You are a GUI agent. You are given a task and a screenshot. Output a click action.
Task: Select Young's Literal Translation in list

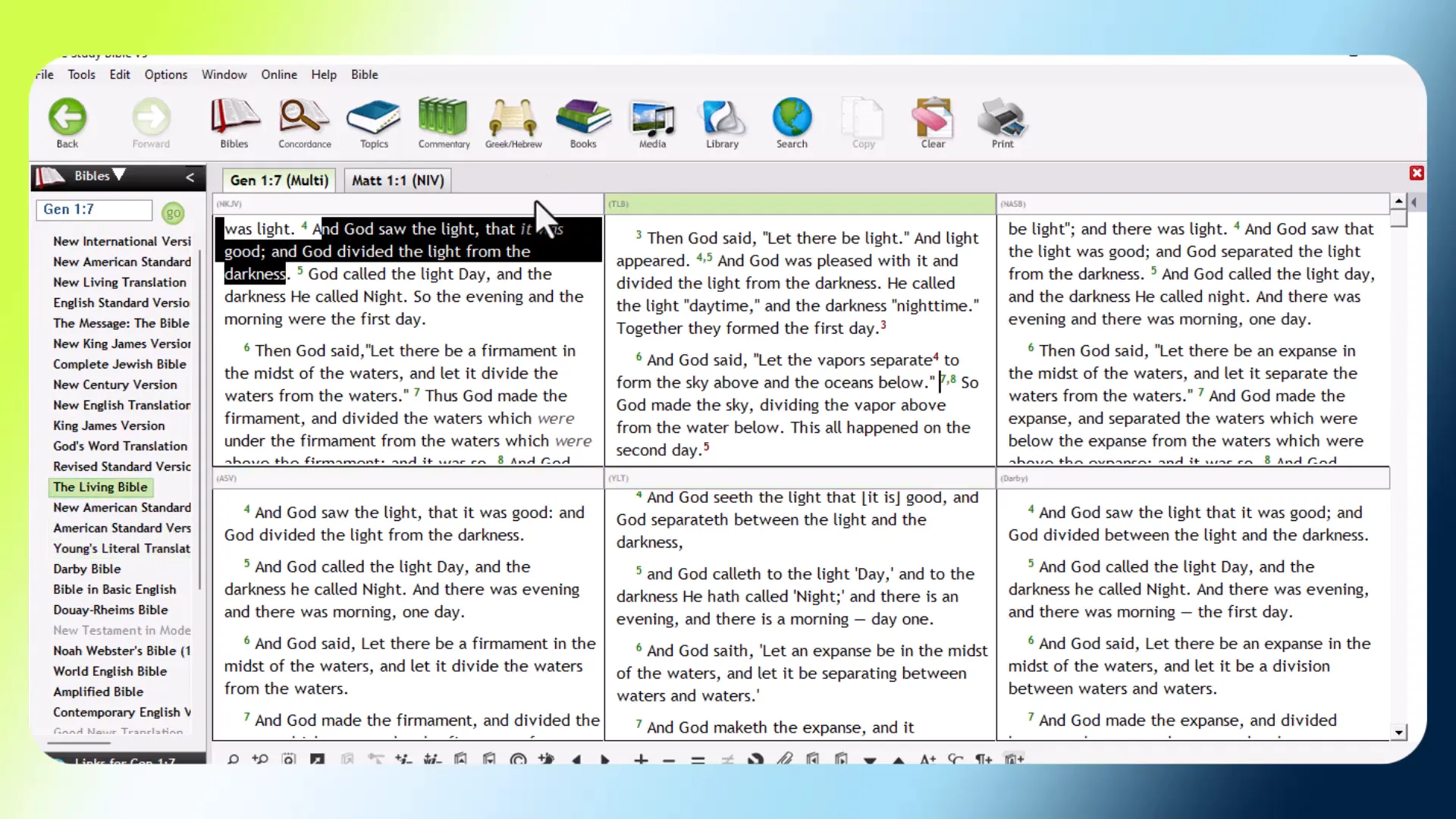pos(122,548)
